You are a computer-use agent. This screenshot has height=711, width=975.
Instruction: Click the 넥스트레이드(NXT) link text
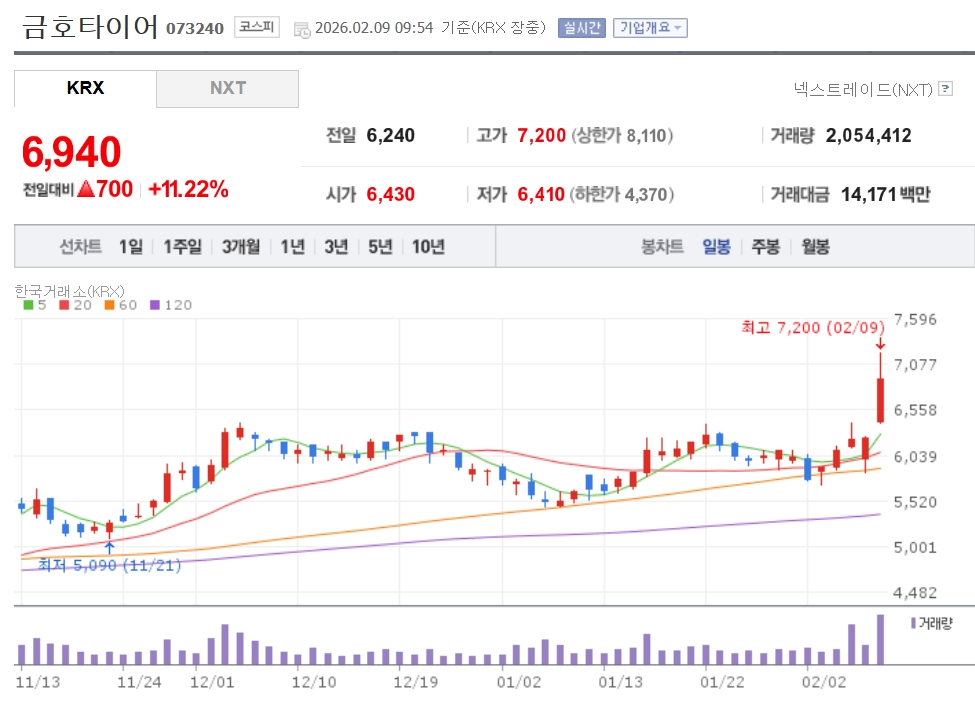pos(862,89)
